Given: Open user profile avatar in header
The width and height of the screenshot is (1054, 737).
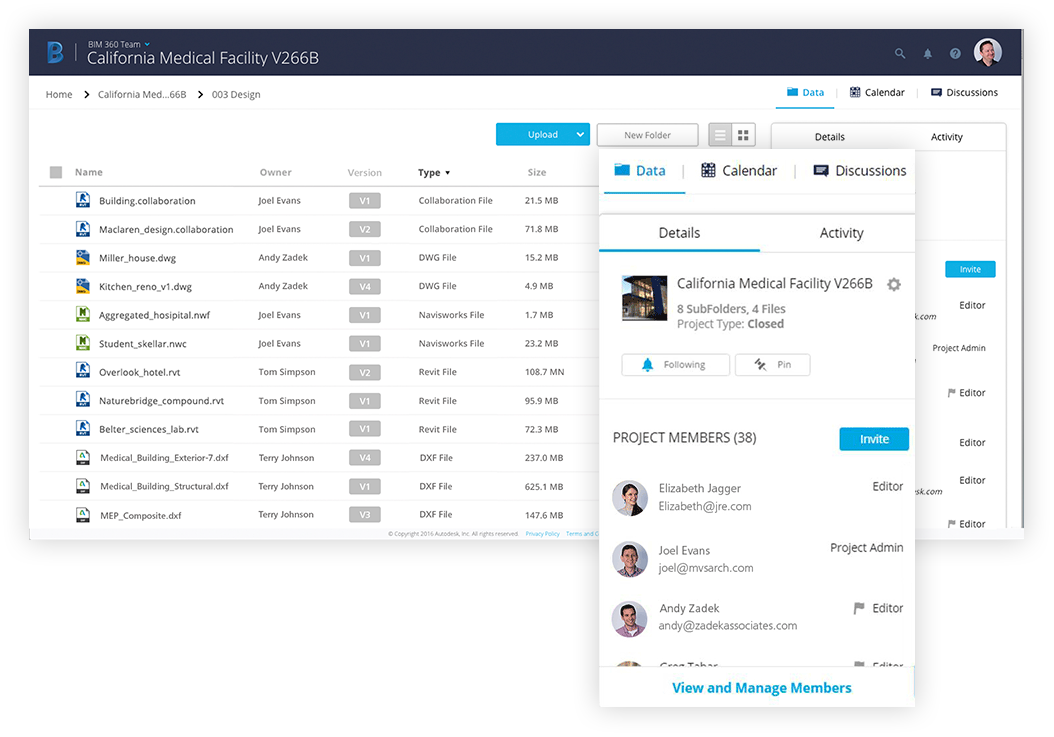Looking at the screenshot, I should pyautogui.click(x=987, y=52).
